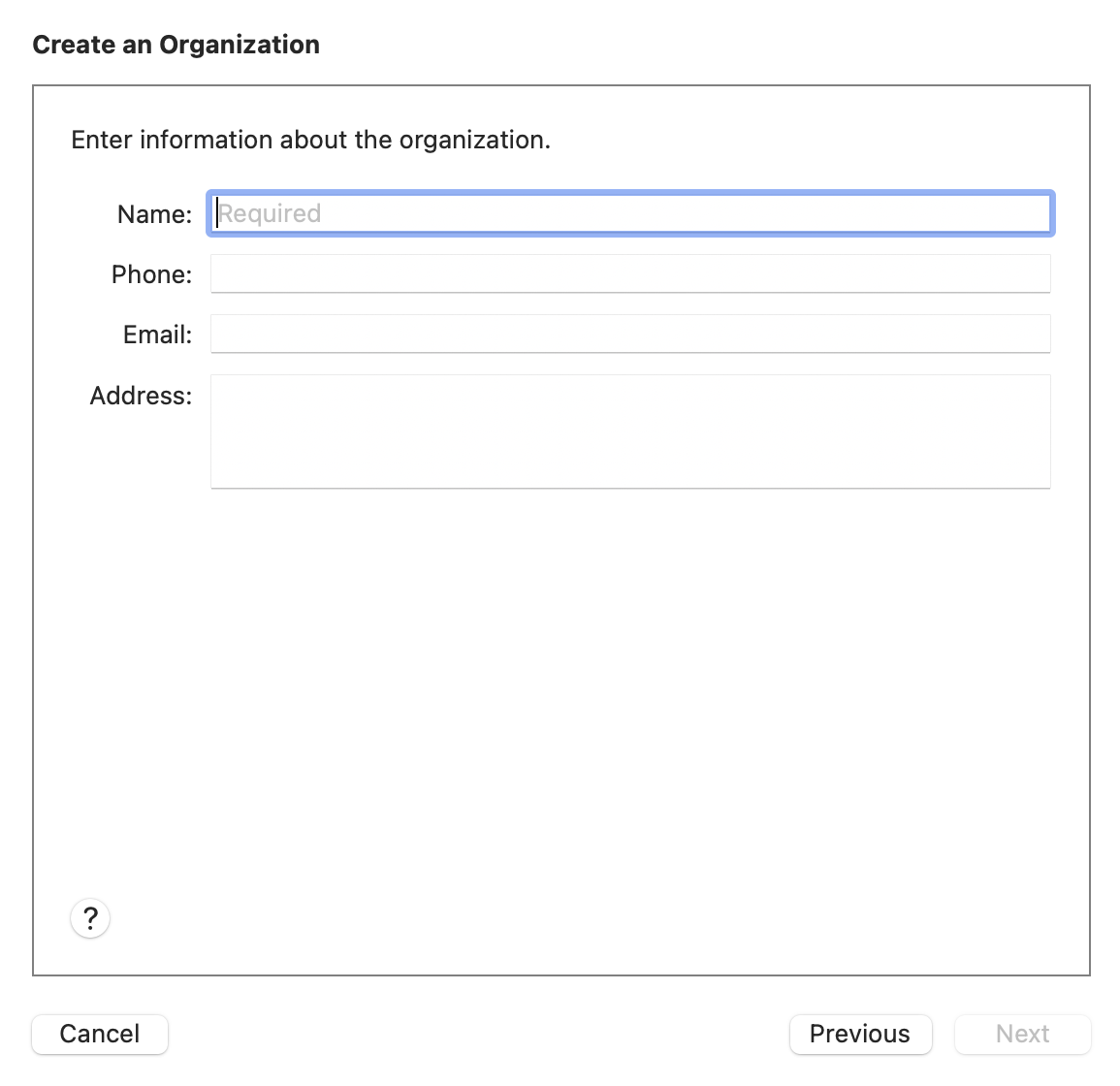Click the "Phone:" field label
The image size is (1120, 1086).
[151, 274]
